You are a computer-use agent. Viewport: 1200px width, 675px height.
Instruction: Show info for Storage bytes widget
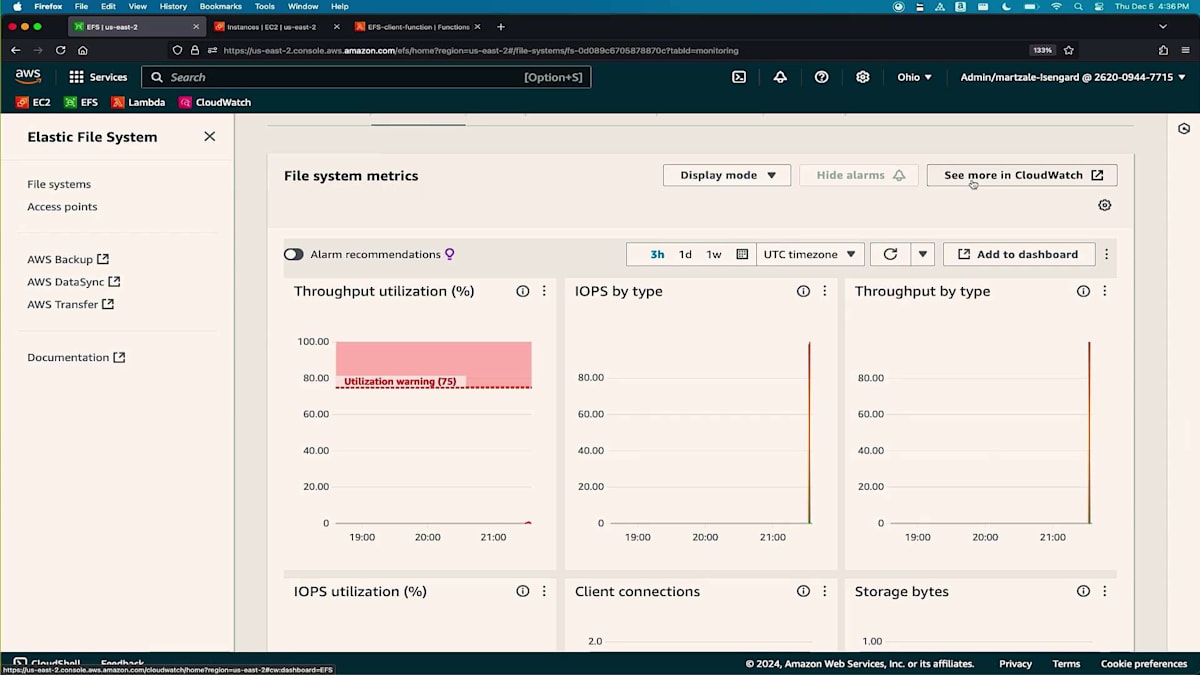[x=1083, y=591]
